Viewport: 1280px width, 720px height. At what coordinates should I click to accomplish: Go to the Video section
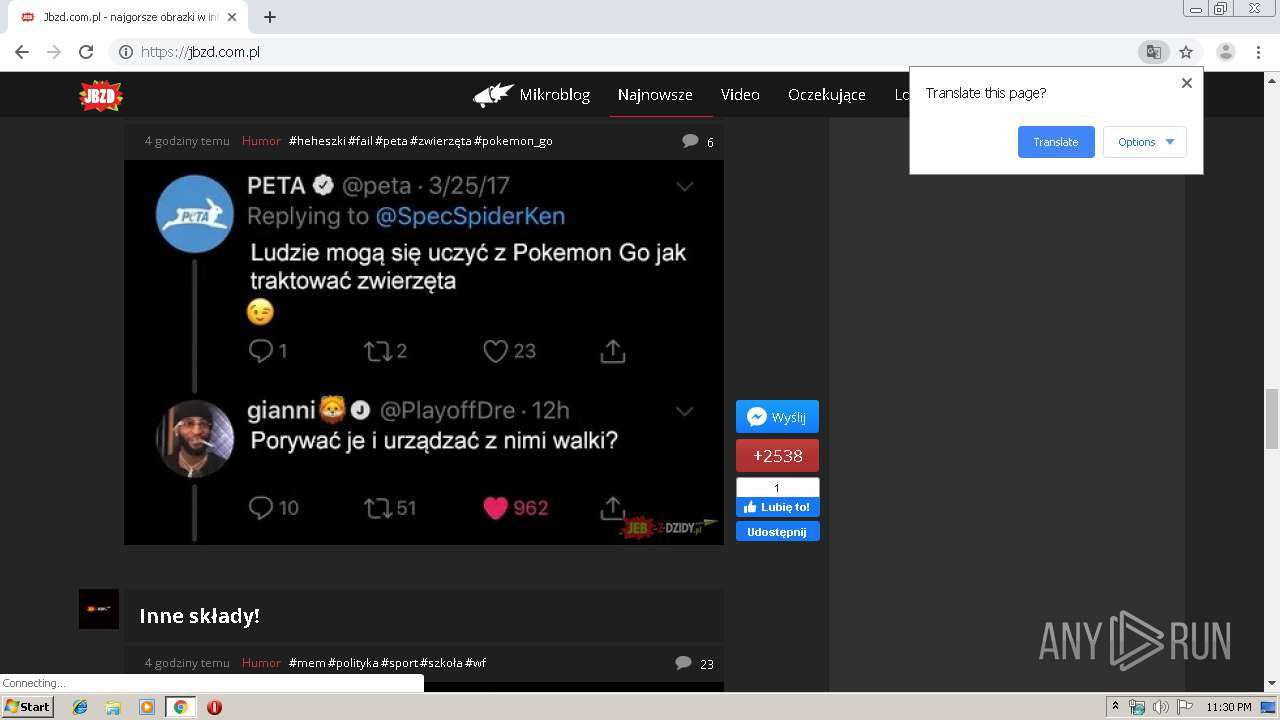click(740, 95)
